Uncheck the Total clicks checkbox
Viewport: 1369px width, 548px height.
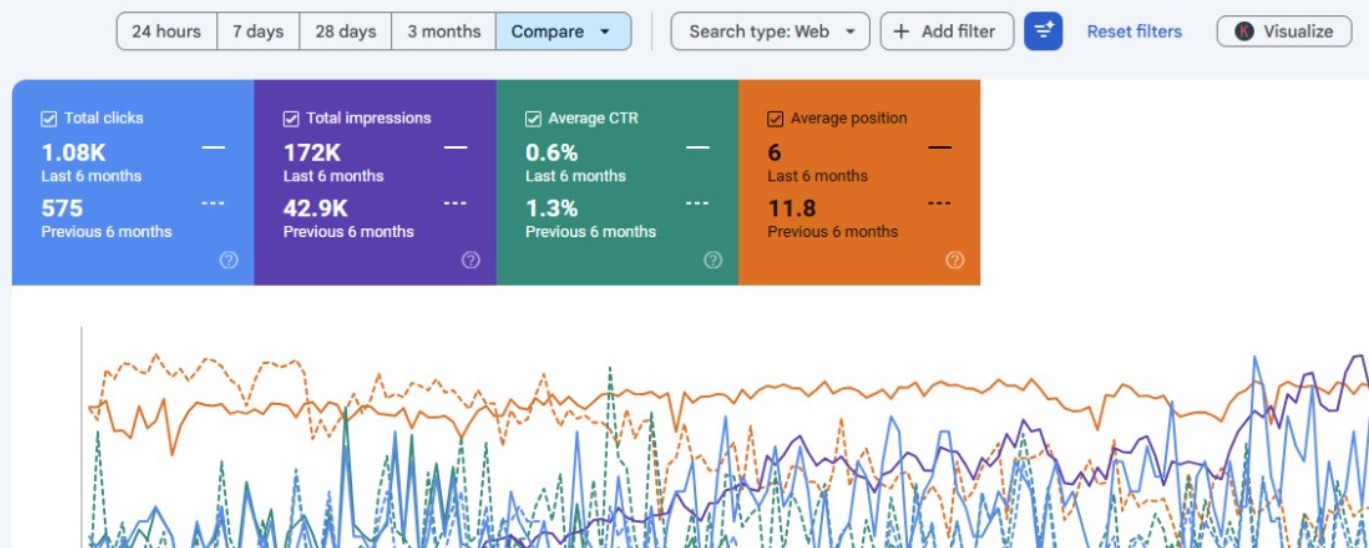point(48,119)
